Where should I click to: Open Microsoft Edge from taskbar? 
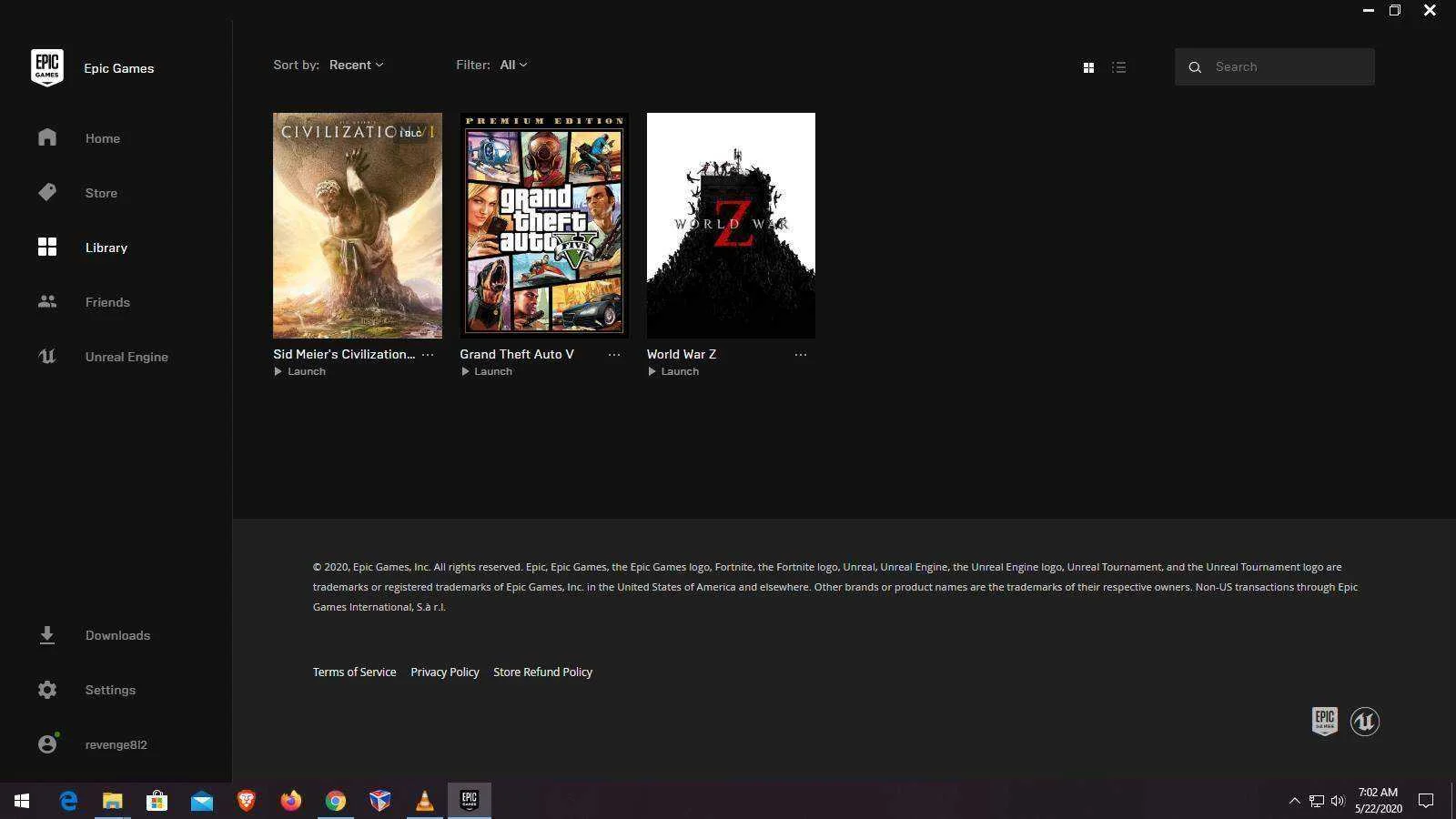[x=67, y=801]
